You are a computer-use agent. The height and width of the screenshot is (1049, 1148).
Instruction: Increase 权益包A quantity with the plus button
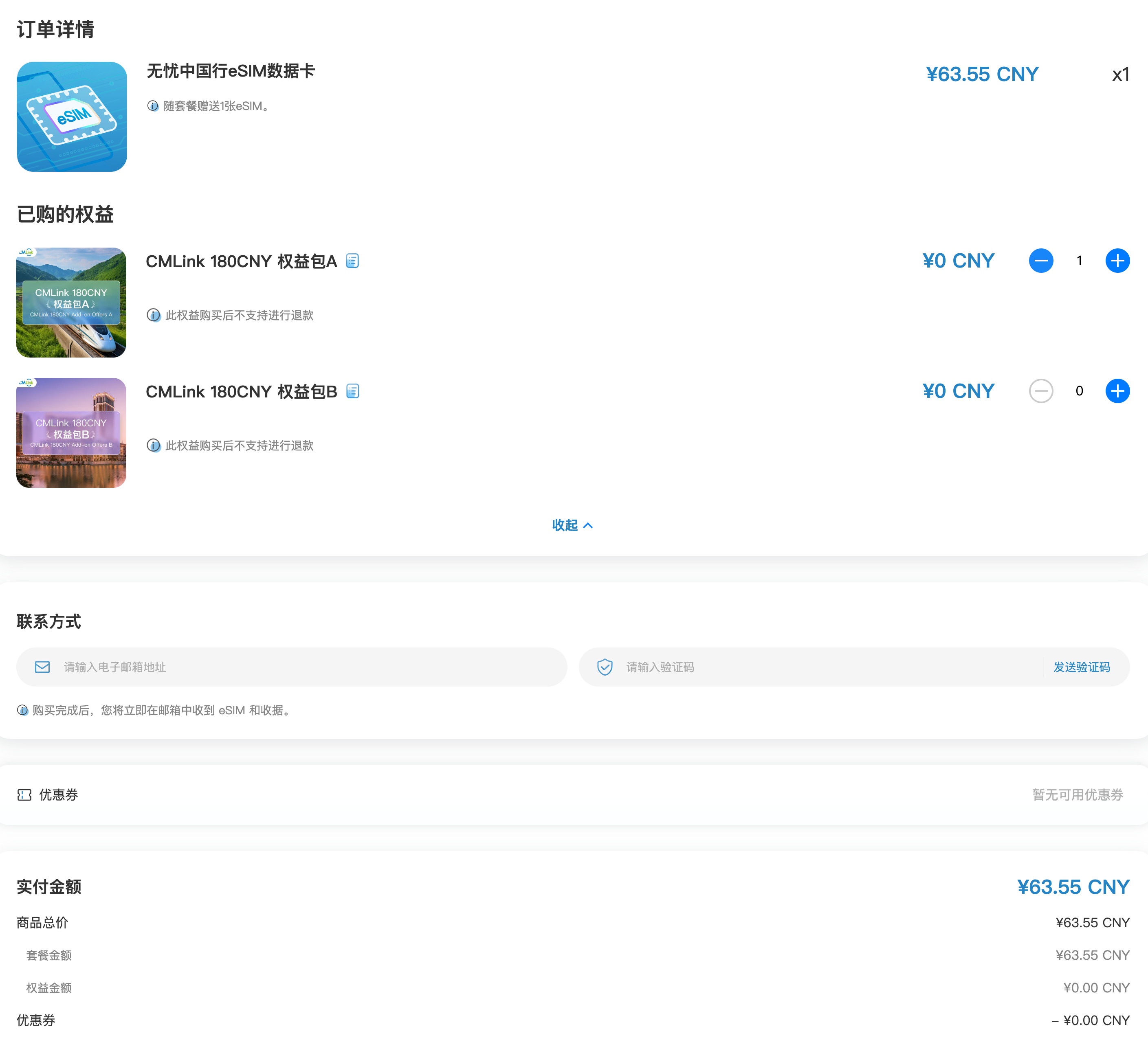point(1117,261)
